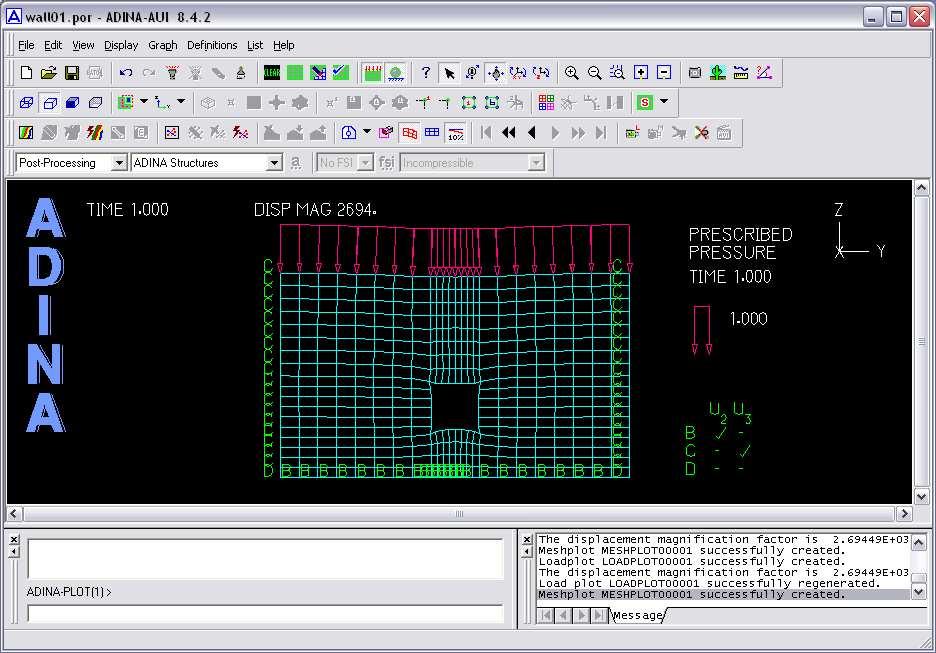
Task: Click the DISP MAG 2694. label in the plot
Action: (x=315, y=210)
